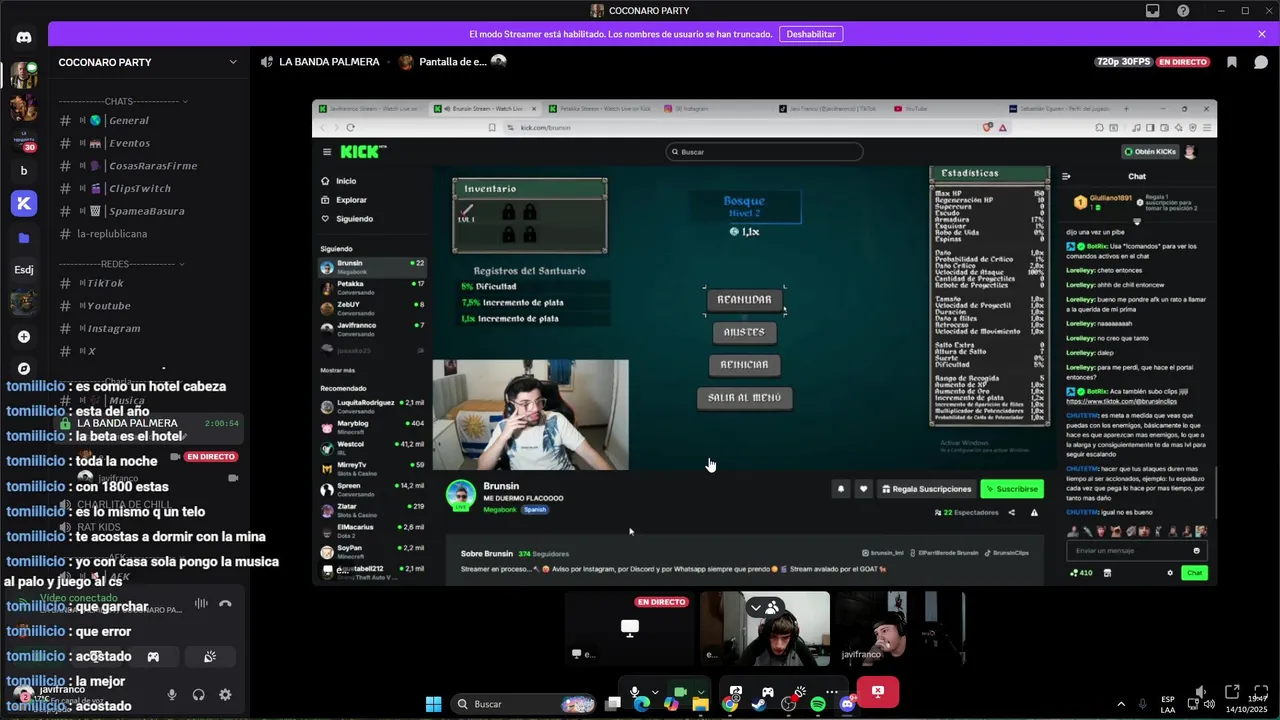This screenshot has height=720, width=1280.
Task: Collapse participants chevron on video tile
Action: click(756, 607)
